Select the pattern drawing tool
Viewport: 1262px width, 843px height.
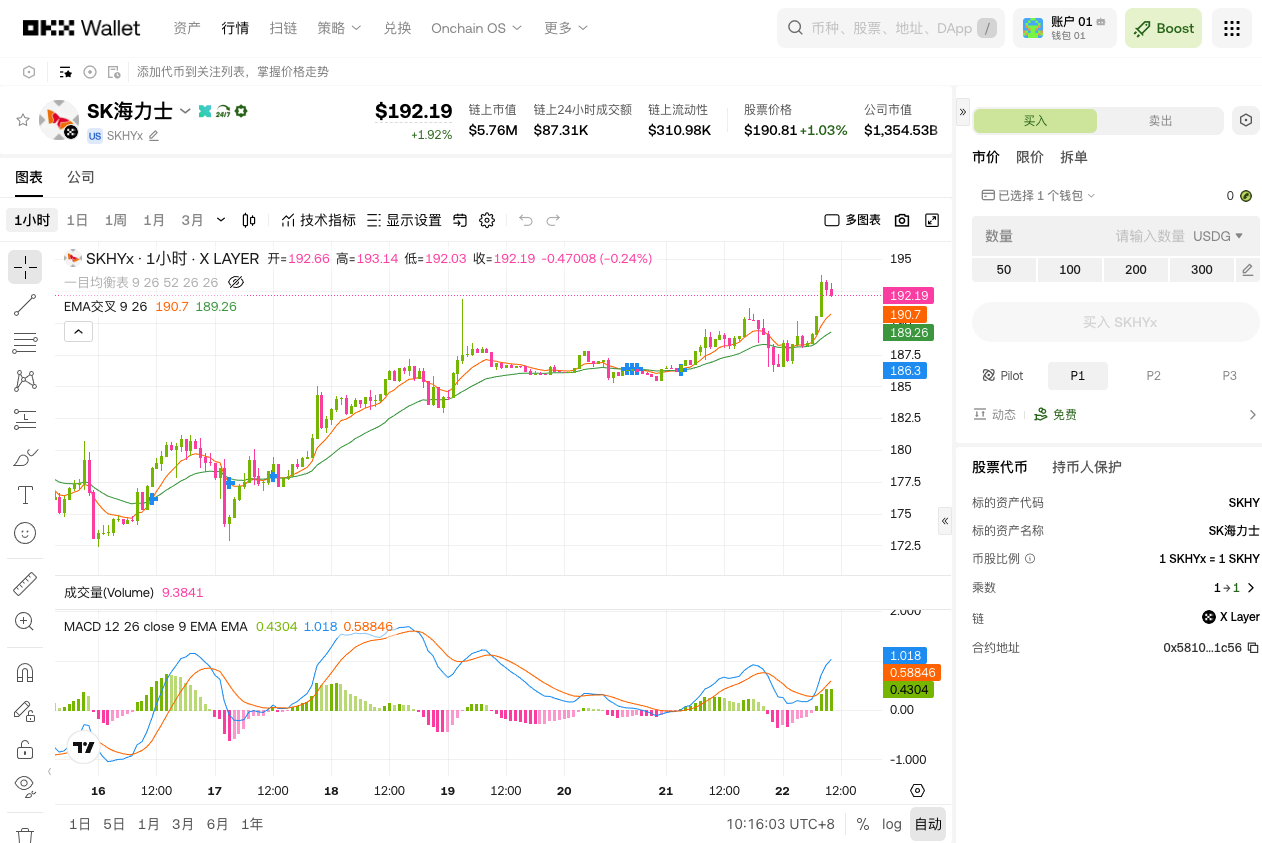(x=25, y=381)
